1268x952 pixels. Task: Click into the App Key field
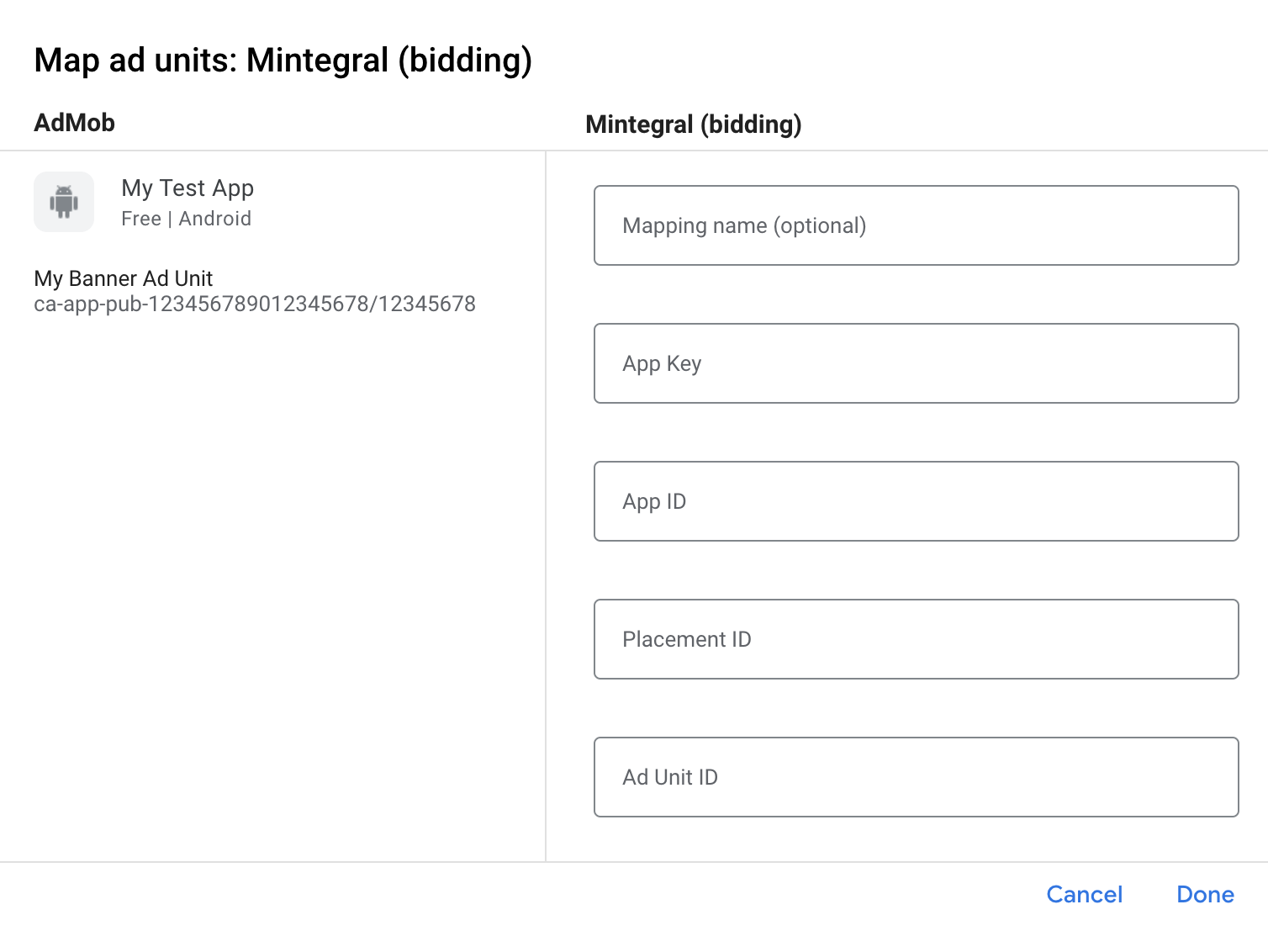point(916,363)
